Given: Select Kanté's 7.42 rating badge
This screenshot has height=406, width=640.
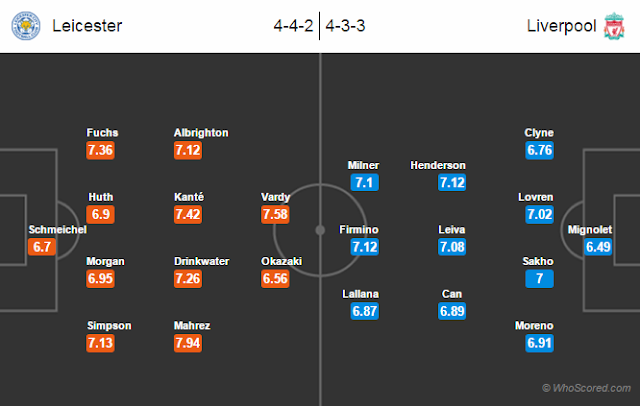Looking at the screenshot, I should tap(188, 214).
